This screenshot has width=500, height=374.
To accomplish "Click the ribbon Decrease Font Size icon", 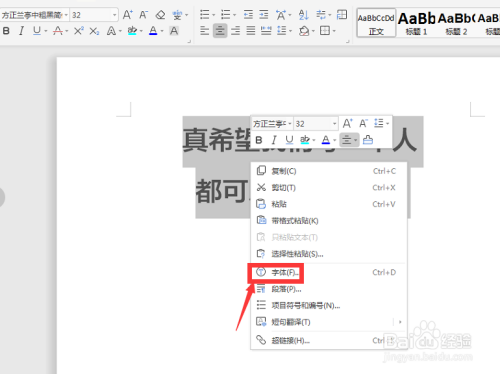I will [143, 15].
